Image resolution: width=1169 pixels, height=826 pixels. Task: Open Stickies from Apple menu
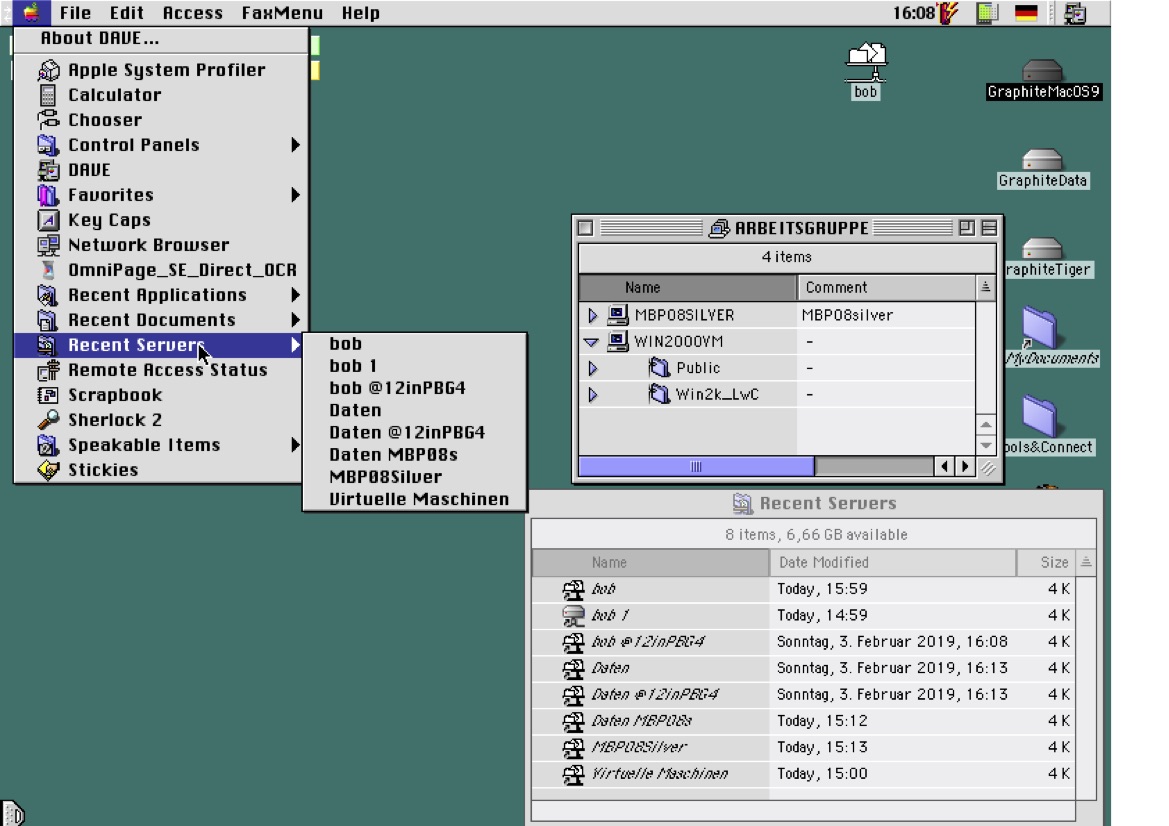point(160,470)
